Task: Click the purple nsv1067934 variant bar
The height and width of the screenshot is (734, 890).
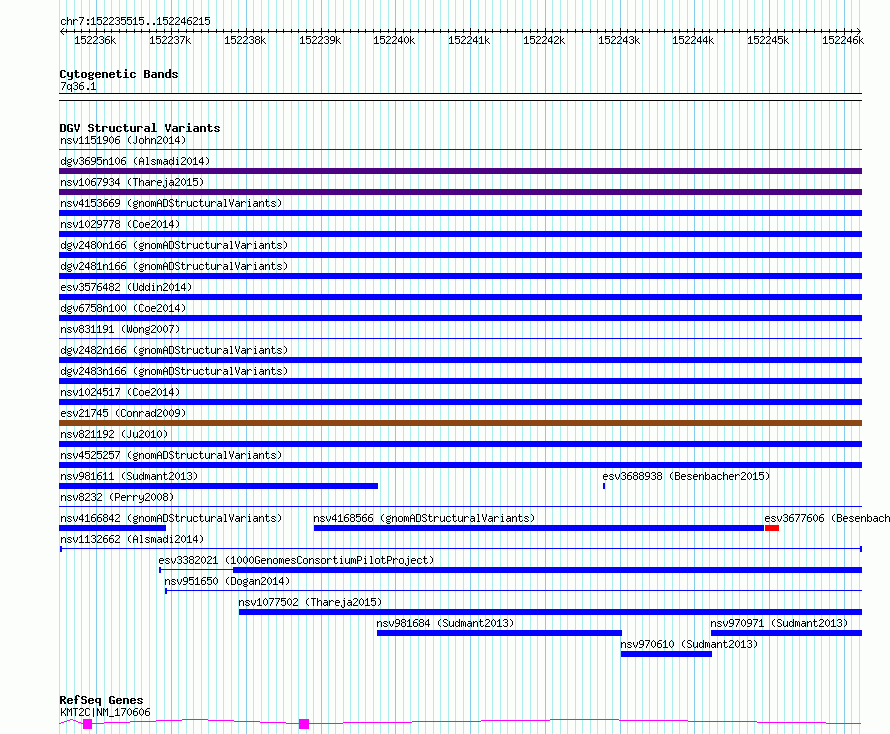Action: [460, 192]
